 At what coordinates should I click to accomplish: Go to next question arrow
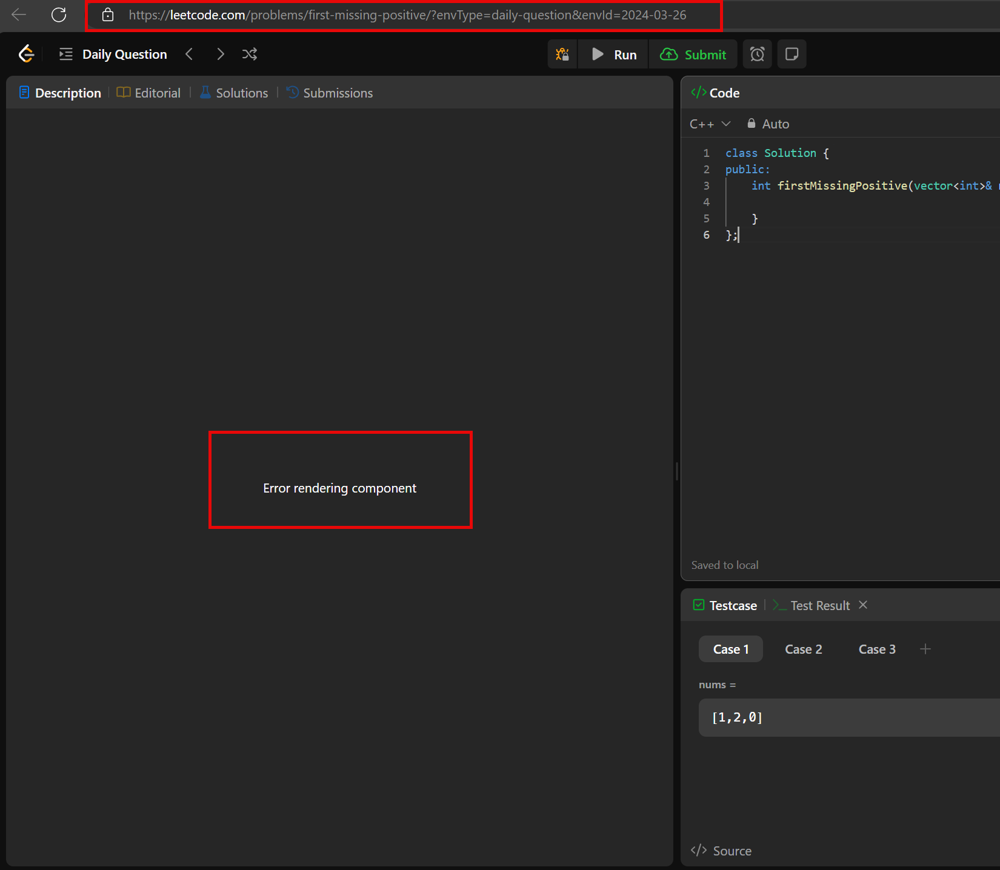[x=220, y=54]
